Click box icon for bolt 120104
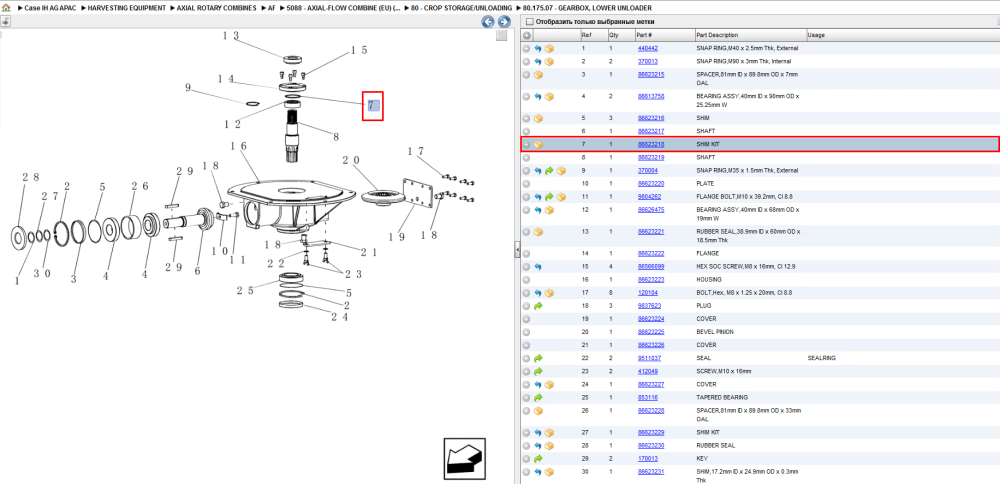The width and height of the screenshot is (1000, 484). tap(549, 293)
